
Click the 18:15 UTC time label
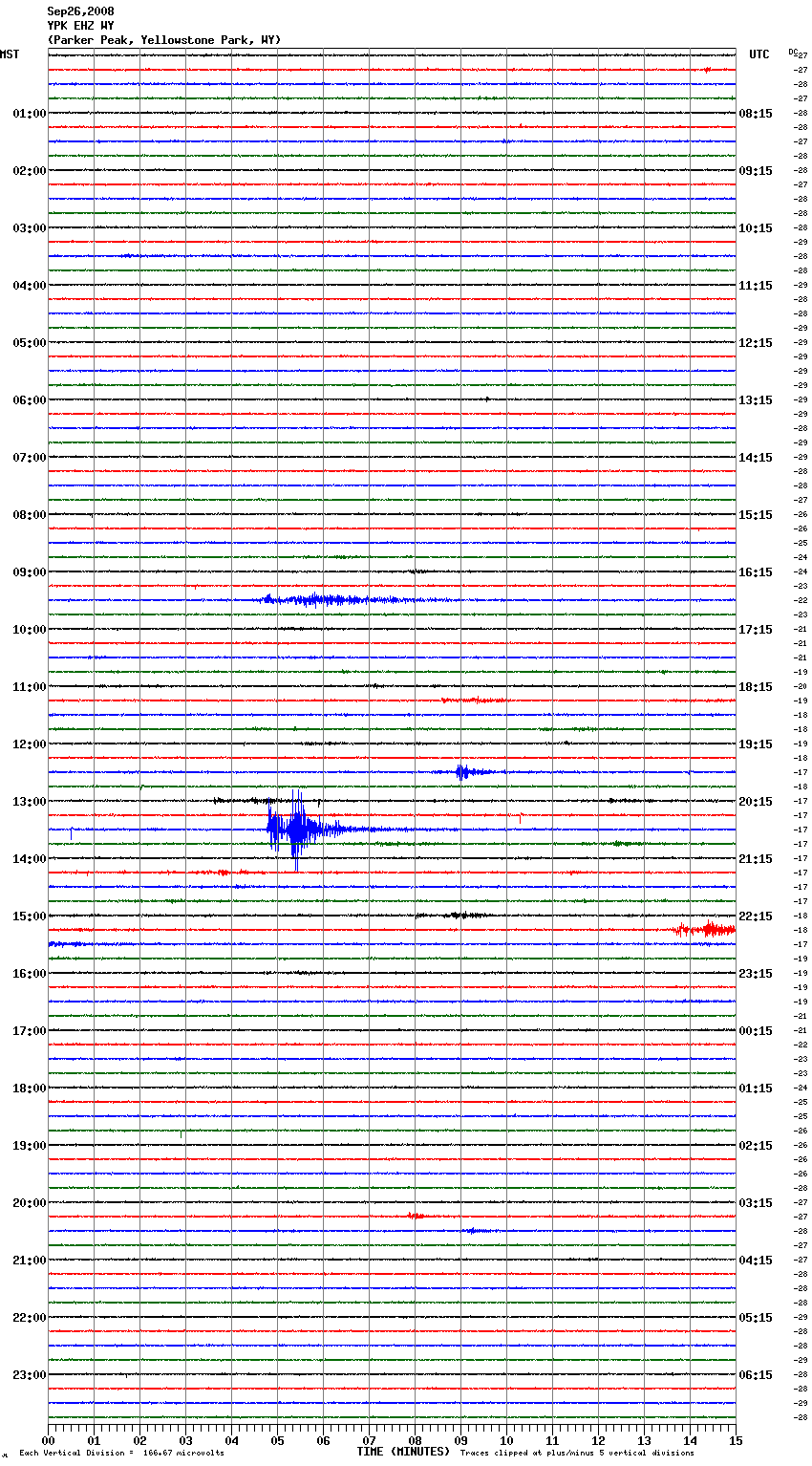tap(756, 687)
